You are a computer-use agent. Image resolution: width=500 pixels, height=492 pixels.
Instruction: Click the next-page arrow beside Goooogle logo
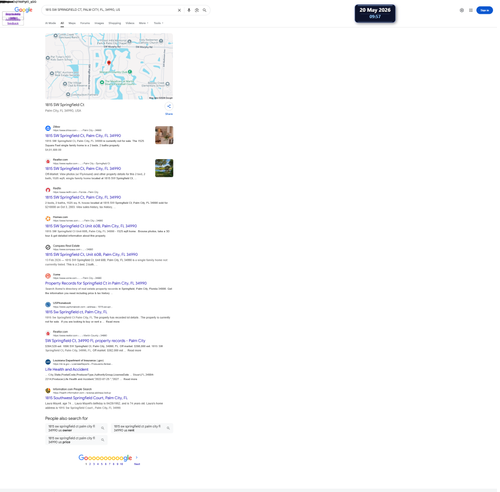(137, 457)
